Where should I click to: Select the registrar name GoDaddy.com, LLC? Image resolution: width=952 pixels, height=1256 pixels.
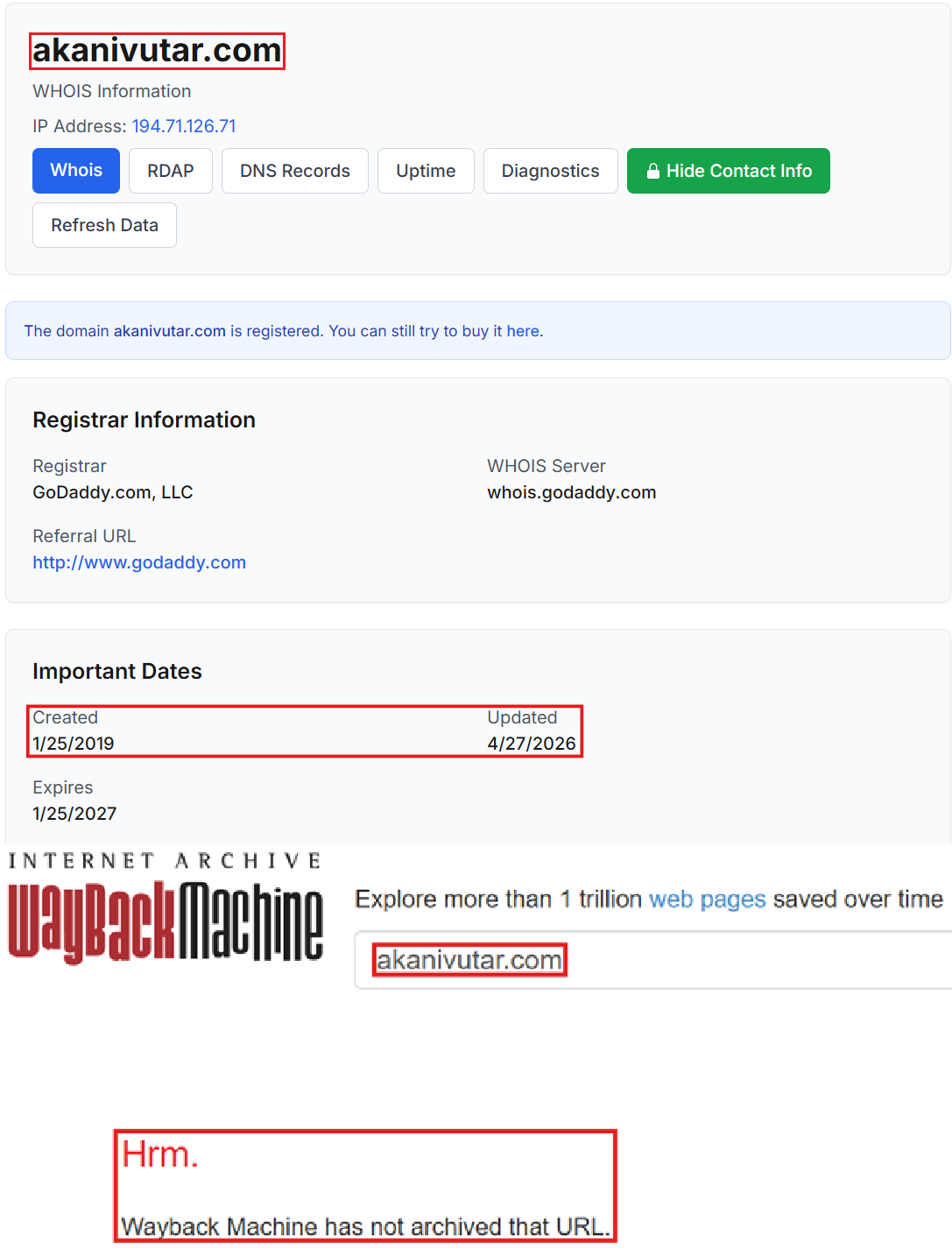tap(113, 492)
